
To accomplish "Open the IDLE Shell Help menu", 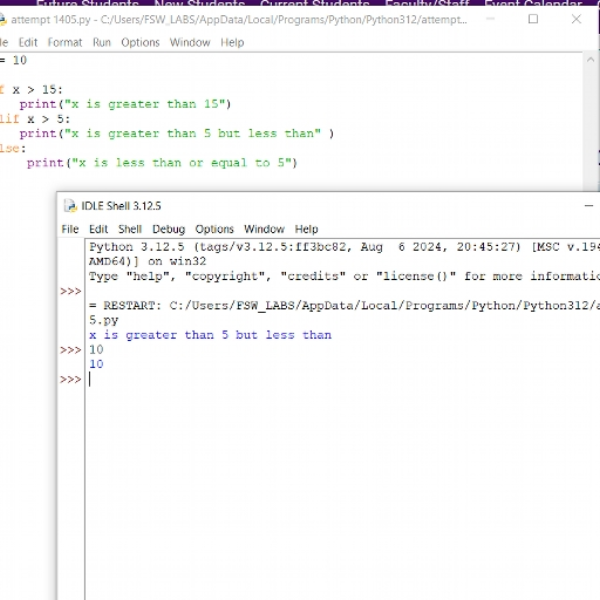I will point(306,229).
